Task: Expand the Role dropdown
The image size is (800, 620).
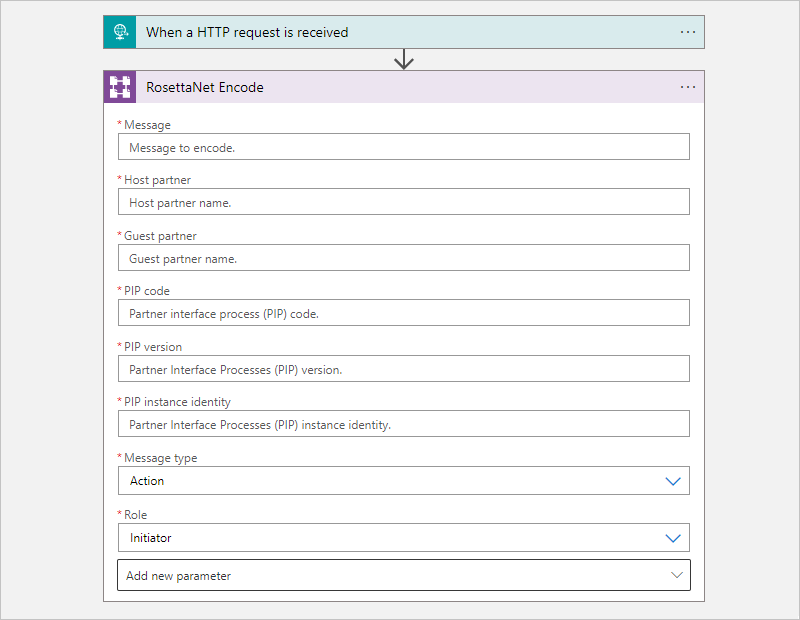Action: [403, 538]
